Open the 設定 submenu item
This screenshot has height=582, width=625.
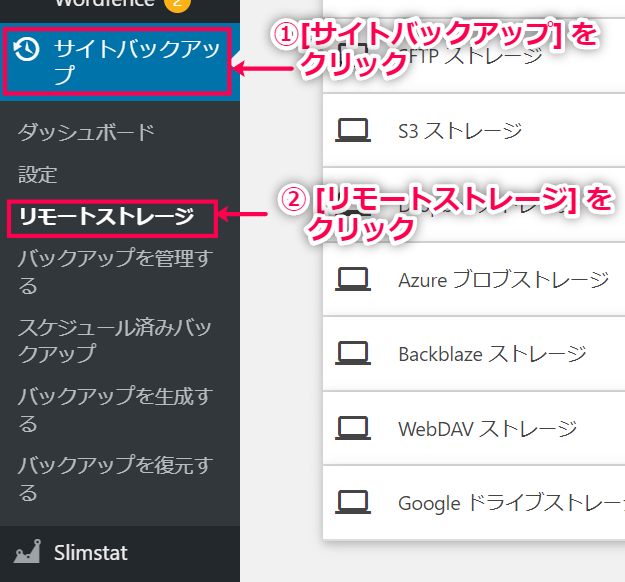click(38, 175)
